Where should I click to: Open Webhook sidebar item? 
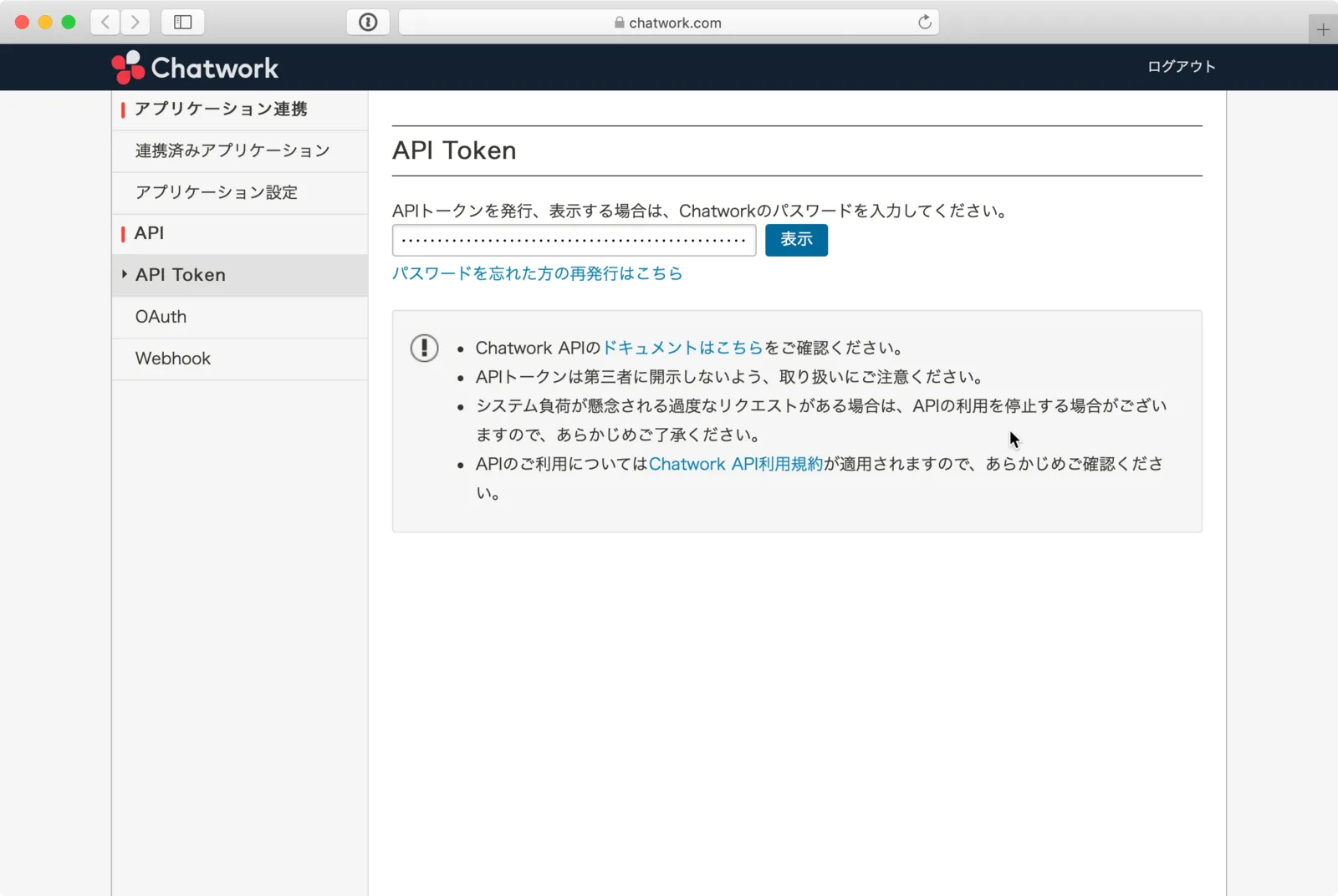click(240, 359)
